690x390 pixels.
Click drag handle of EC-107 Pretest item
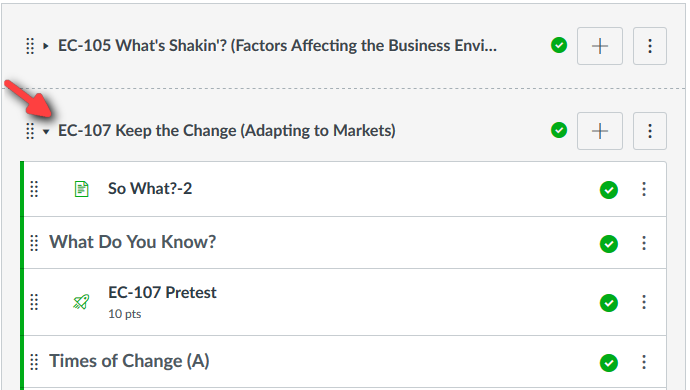34,302
